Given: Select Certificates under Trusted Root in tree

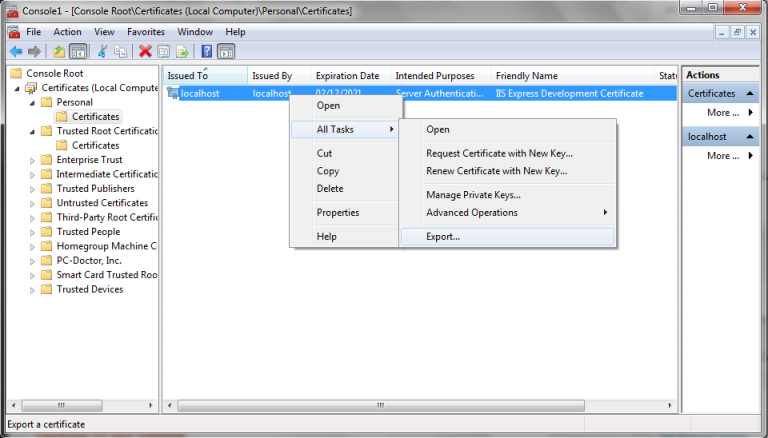Looking at the screenshot, I should (96, 146).
